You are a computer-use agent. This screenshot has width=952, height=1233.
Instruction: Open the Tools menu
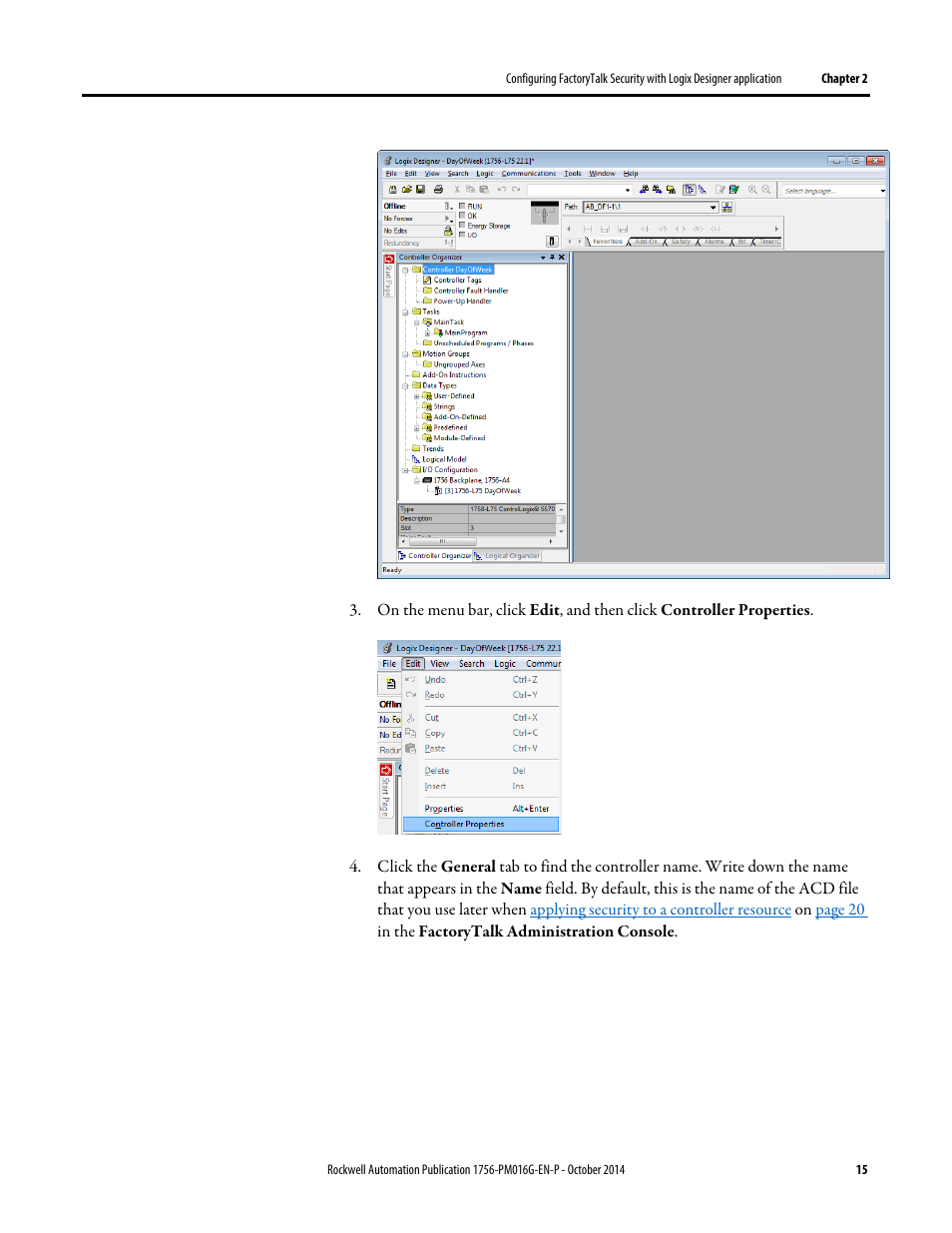tap(573, 174)
